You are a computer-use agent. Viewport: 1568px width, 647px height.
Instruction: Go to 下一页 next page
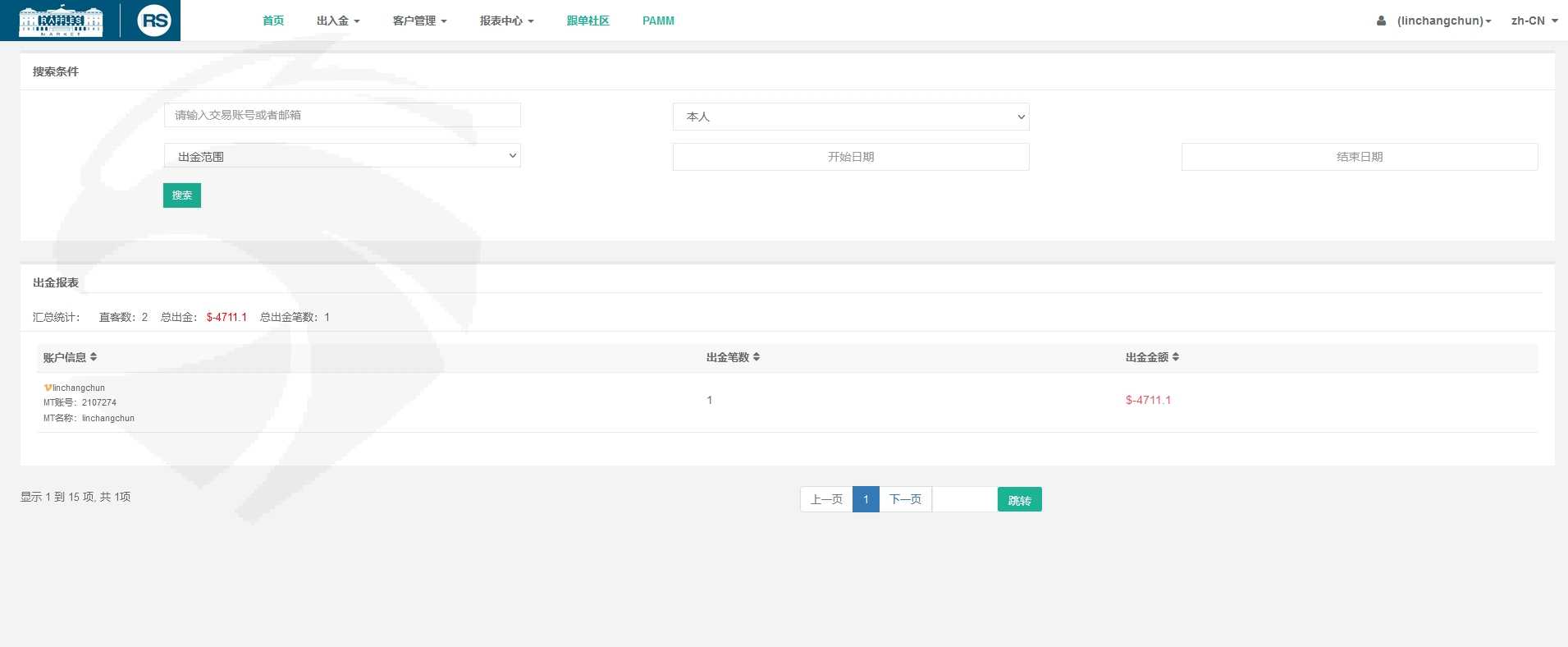coord(905,499)
